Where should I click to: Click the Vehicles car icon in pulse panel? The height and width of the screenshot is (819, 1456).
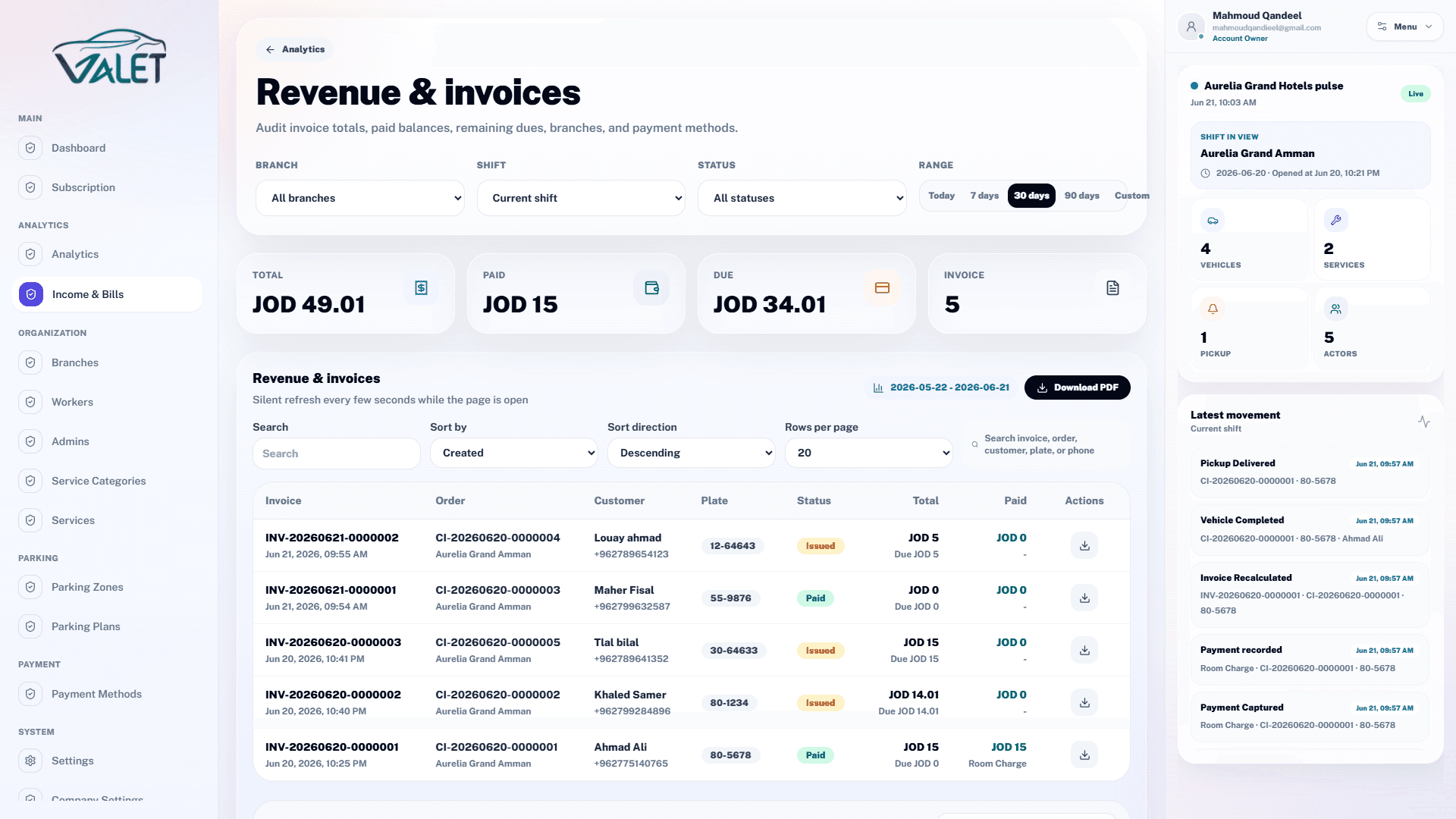tap(1213, 221)
